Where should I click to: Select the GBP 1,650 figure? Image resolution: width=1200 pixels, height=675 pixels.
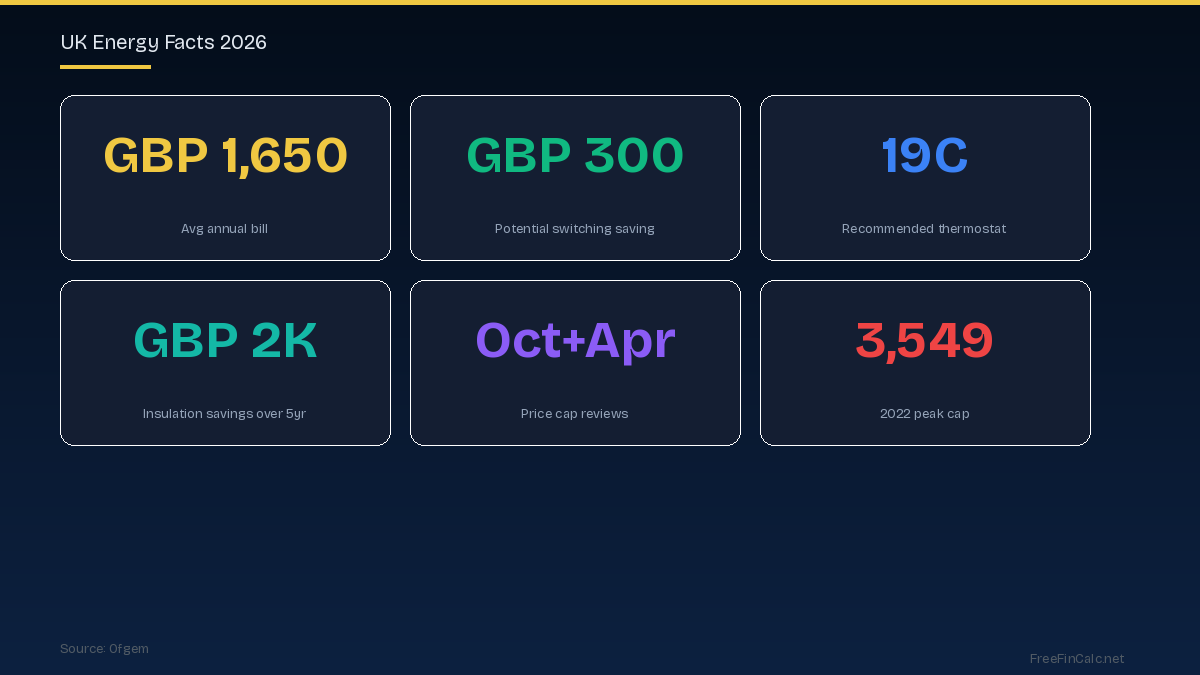tap(225, 156)
